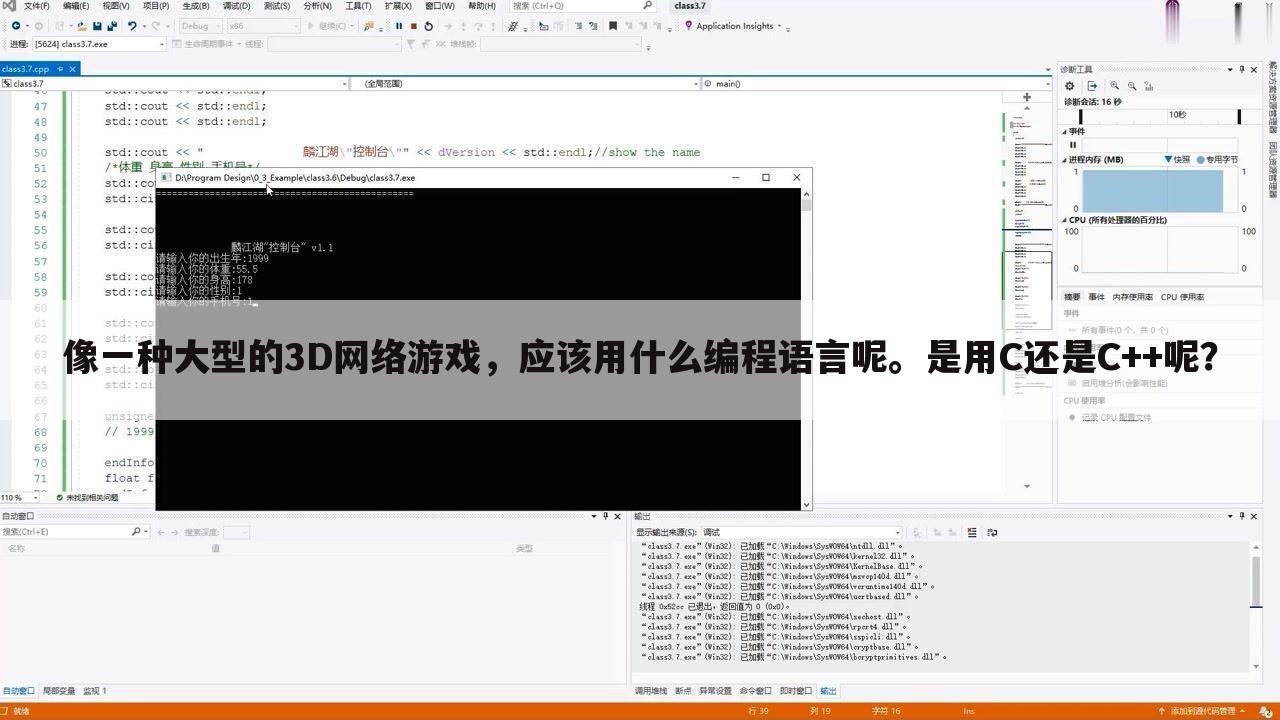The height and width of the screenshot is (720, 1280).
Task: Open the zoom level 110% dropdown
Action: pos(18,497)
